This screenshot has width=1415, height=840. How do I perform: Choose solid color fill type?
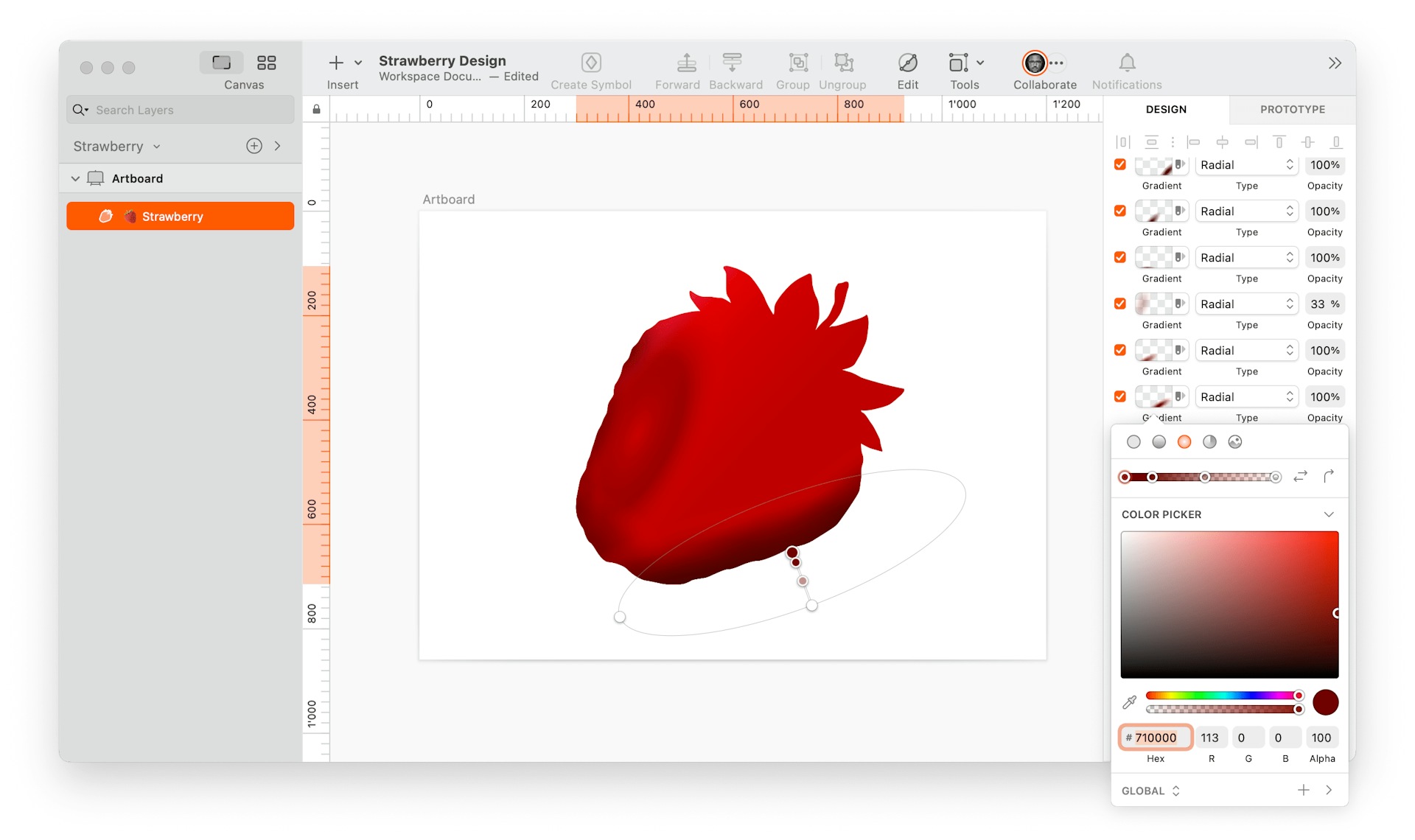1133,441
